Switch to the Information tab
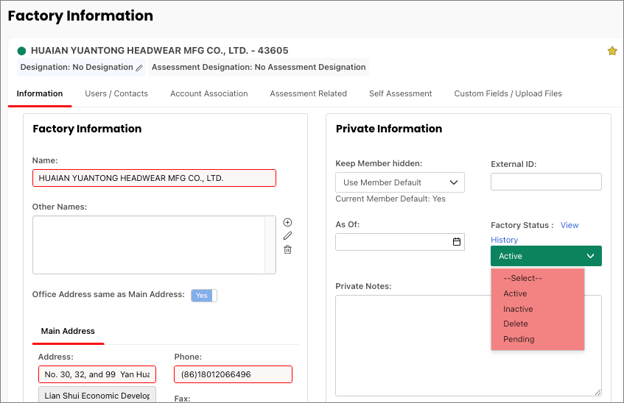 (x=39, y=93)
